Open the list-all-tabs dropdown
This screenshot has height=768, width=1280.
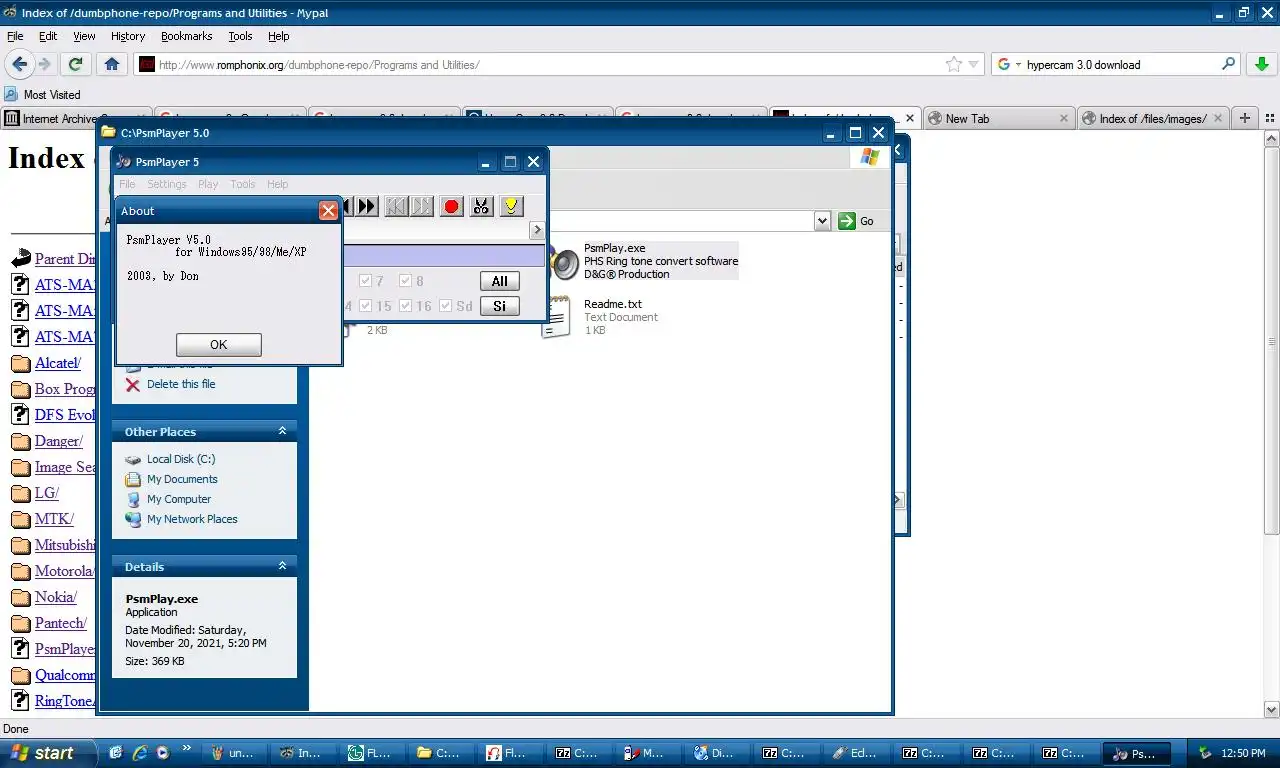[x=1269, y=118]
